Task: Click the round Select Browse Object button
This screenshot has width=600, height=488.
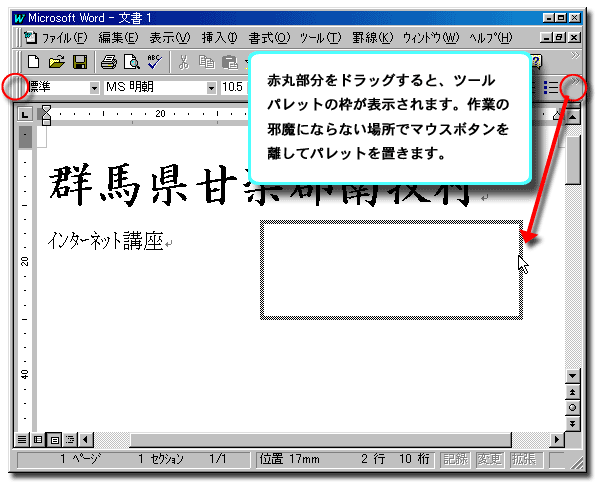Action: tap(572, 408)
